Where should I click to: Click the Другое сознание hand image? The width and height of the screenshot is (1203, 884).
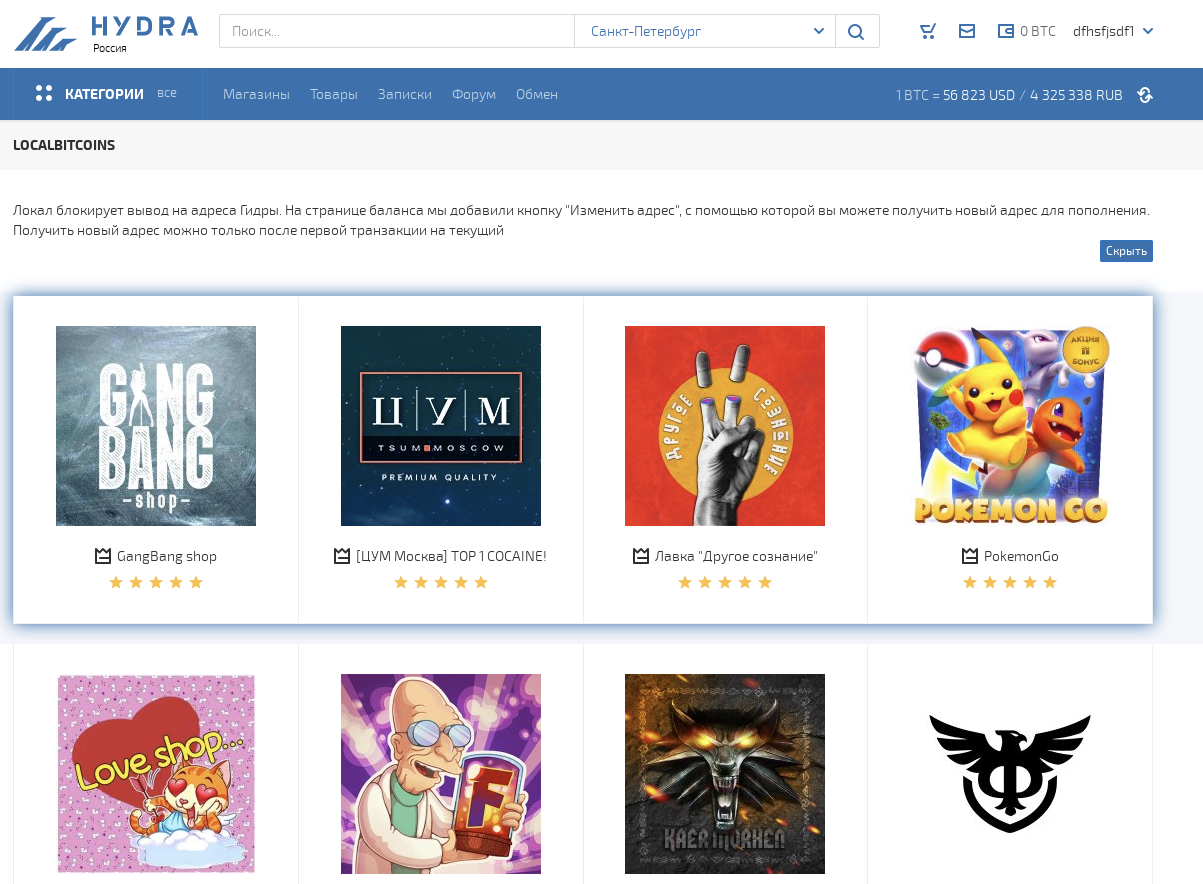click(x=725, y=426)
